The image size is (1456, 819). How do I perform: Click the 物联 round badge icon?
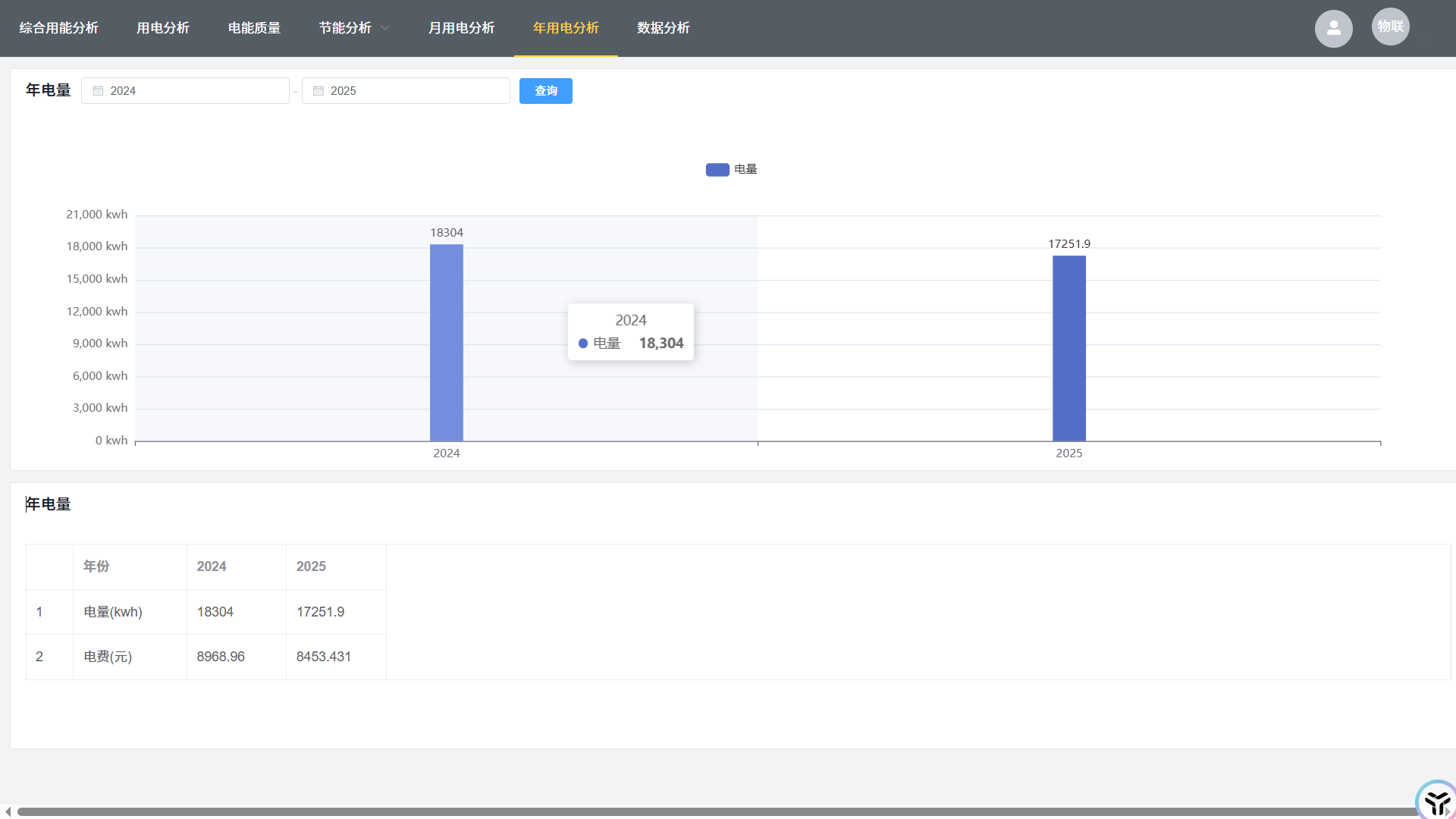click(1390, 27)
